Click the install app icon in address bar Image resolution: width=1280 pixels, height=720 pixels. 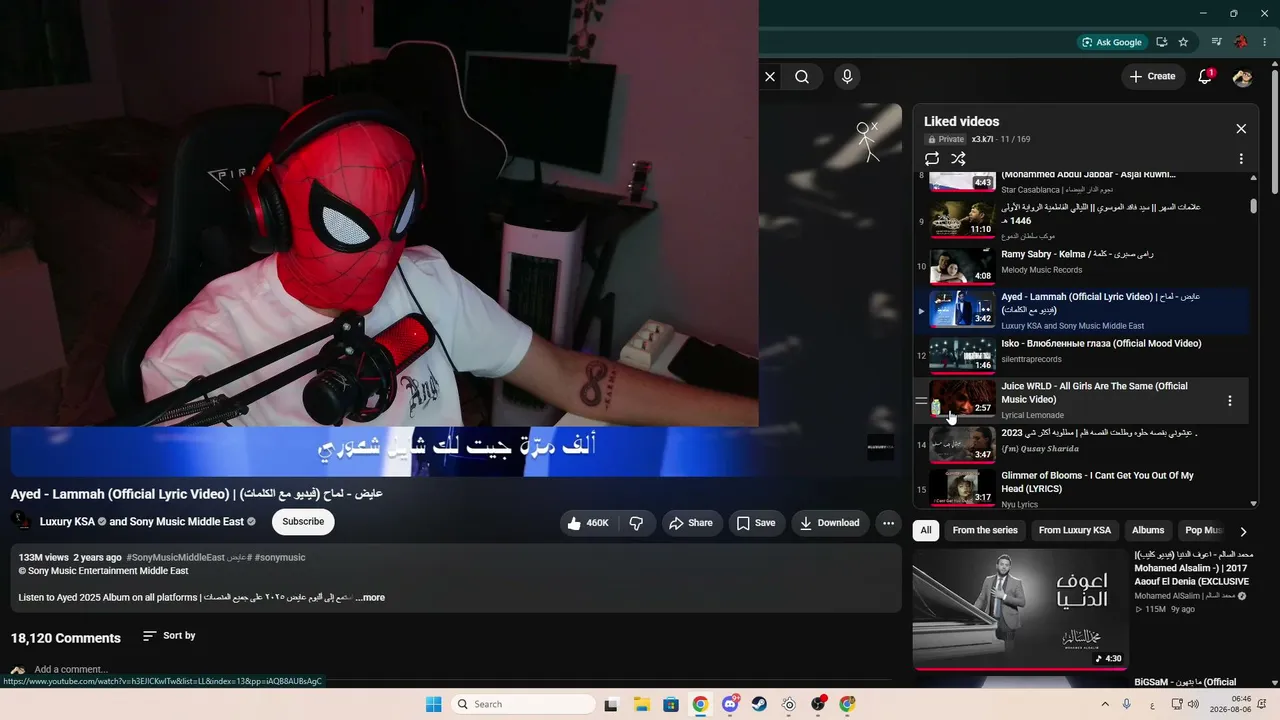[1161, 42]
